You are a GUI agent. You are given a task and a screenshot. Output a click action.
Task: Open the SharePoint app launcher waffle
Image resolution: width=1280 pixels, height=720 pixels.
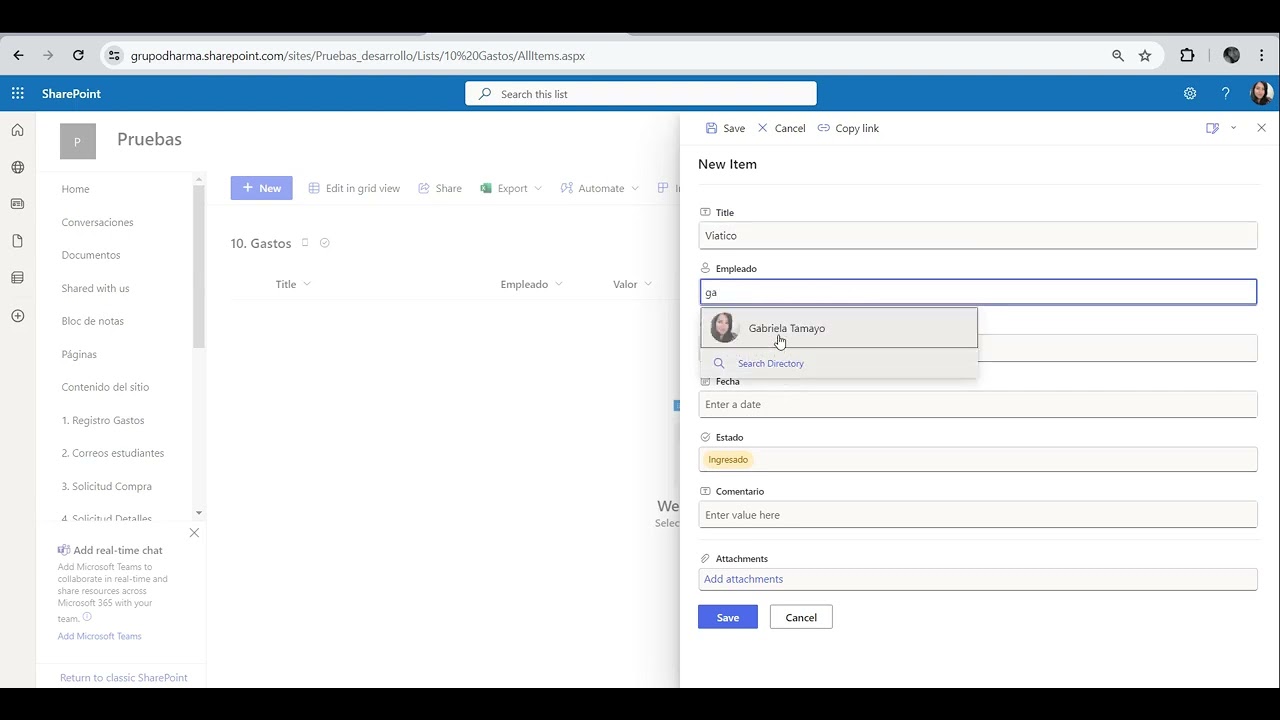pyautogui.click(x=18, y=93)
